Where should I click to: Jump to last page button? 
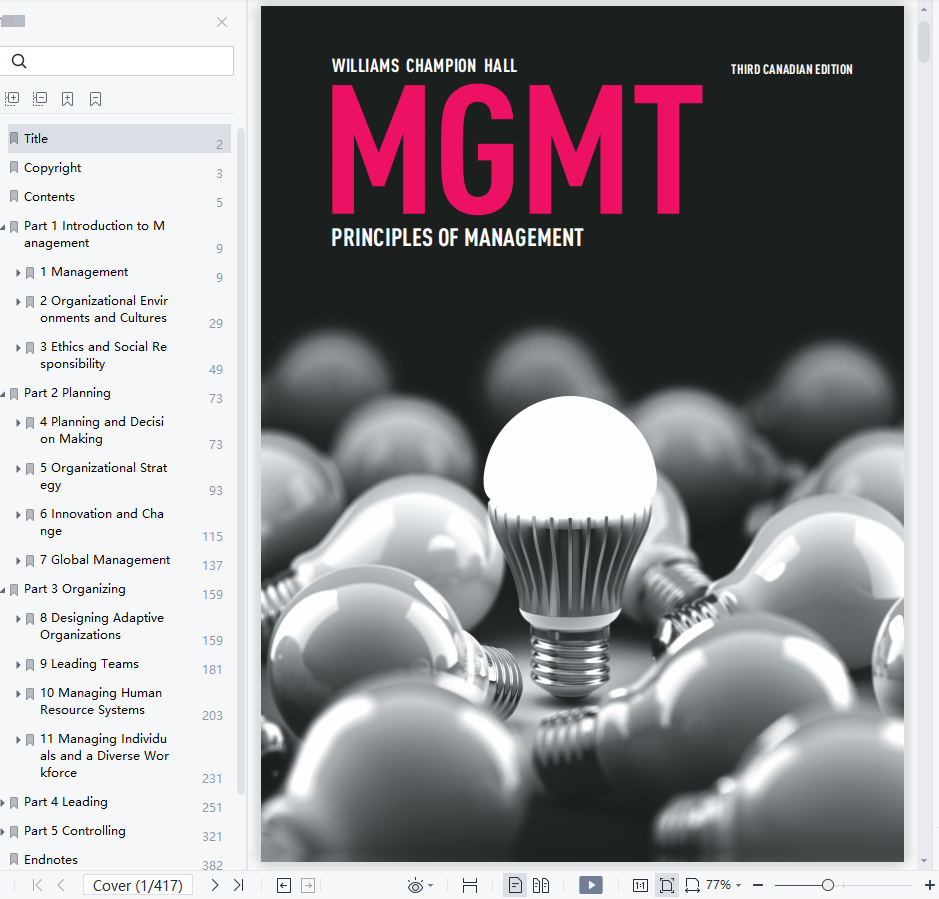238,885
